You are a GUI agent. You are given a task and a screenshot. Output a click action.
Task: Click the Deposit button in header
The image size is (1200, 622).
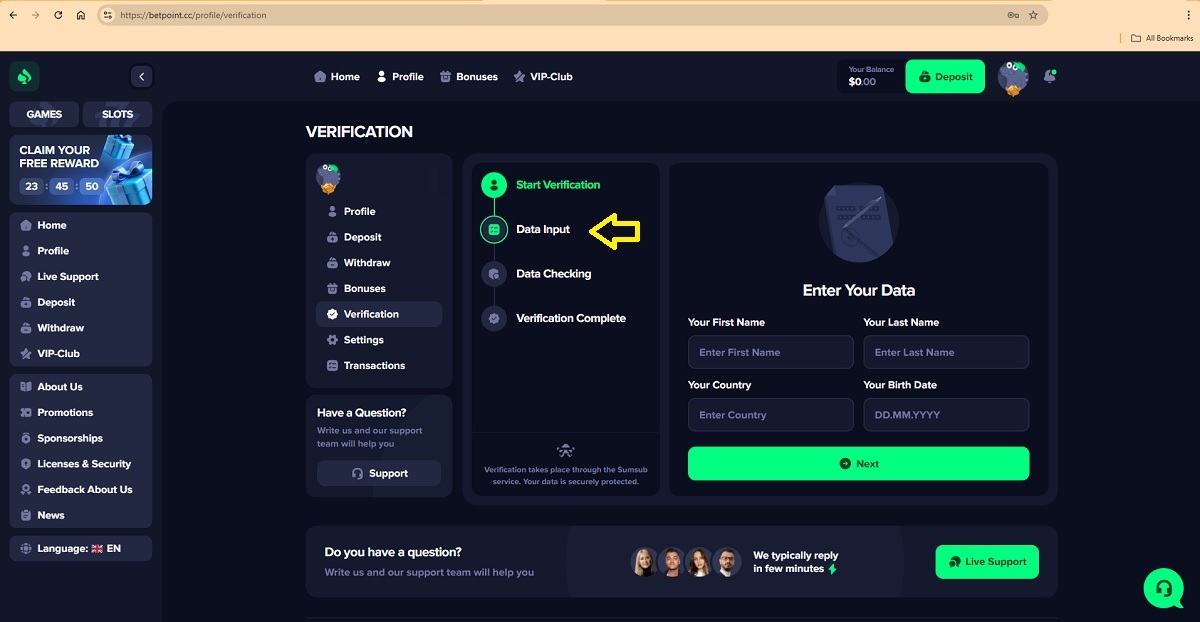point(945,77)
